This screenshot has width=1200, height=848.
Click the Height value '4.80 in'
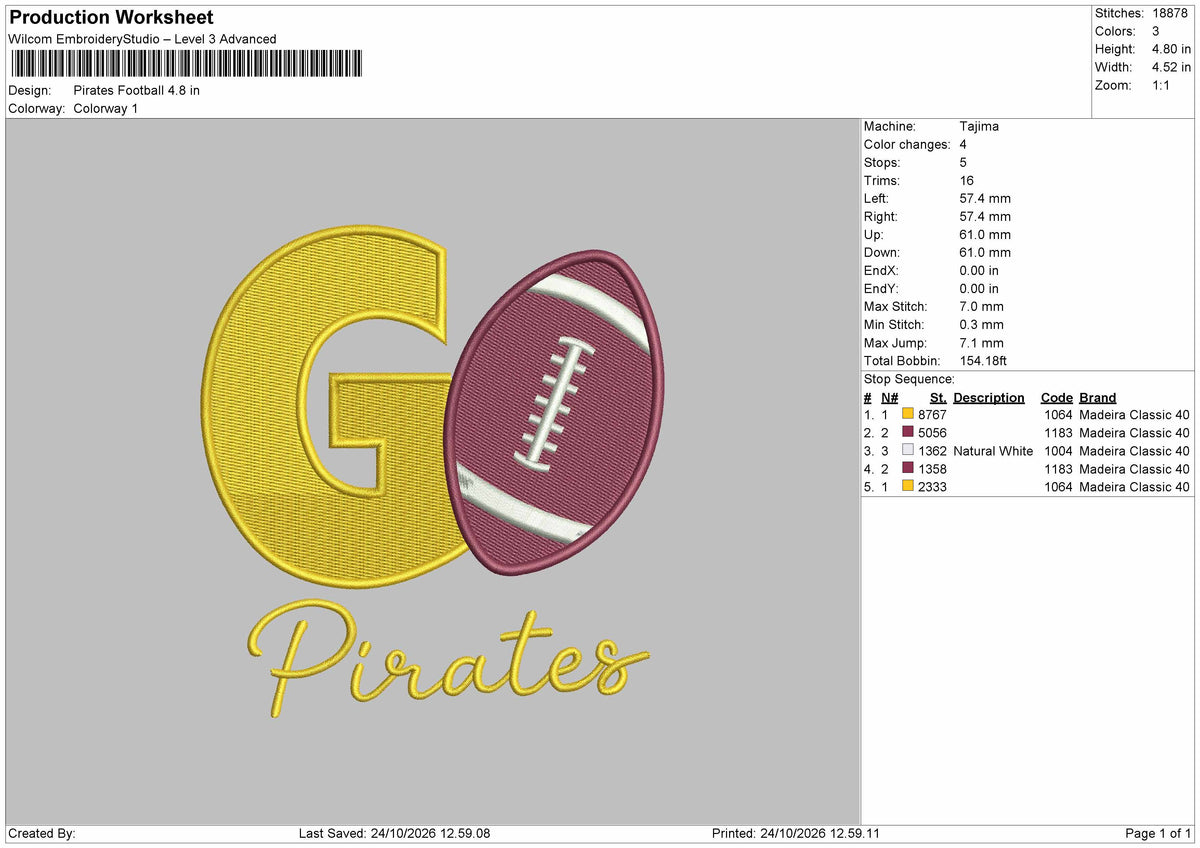(x=1171, y=49)
